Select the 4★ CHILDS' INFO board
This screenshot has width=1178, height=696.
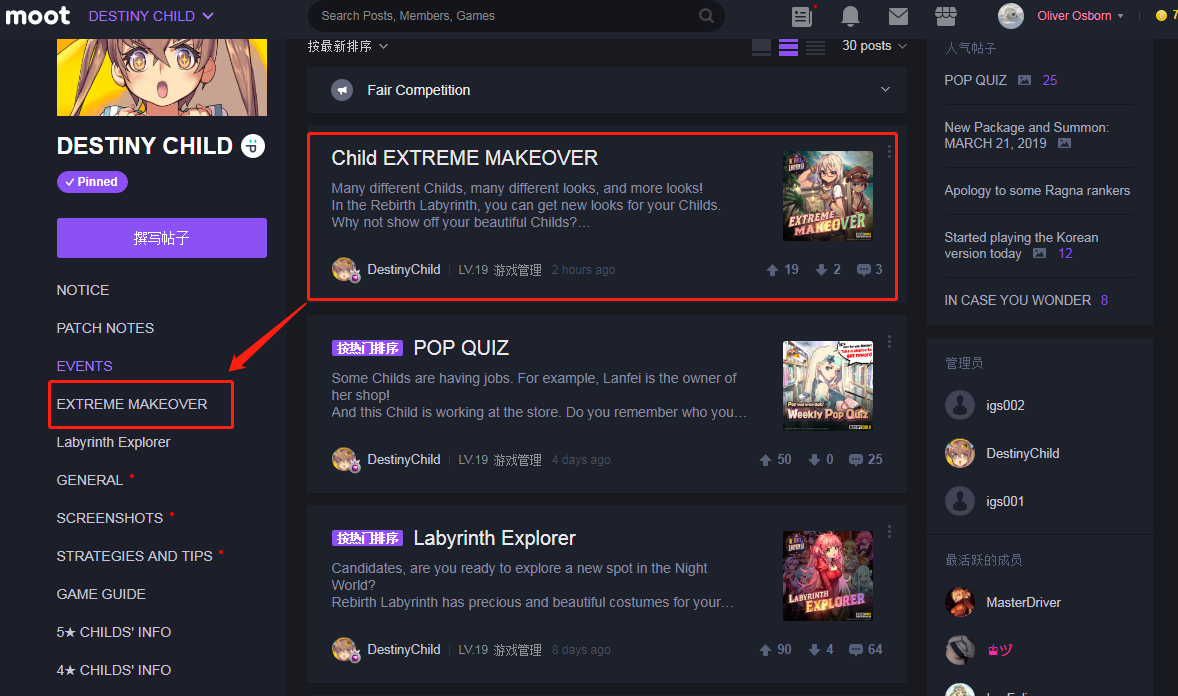coord(114,670)
